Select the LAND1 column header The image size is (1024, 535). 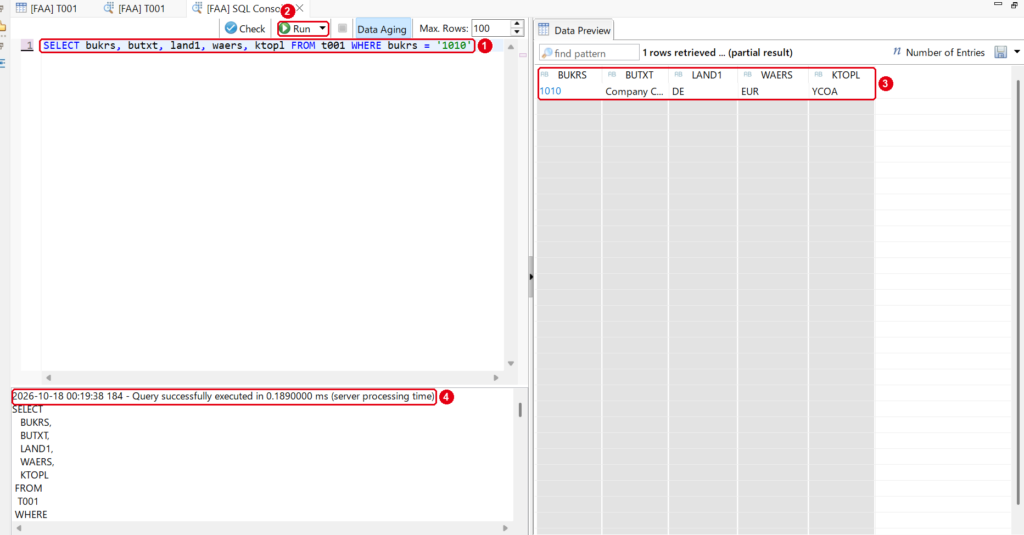[703, 75]
